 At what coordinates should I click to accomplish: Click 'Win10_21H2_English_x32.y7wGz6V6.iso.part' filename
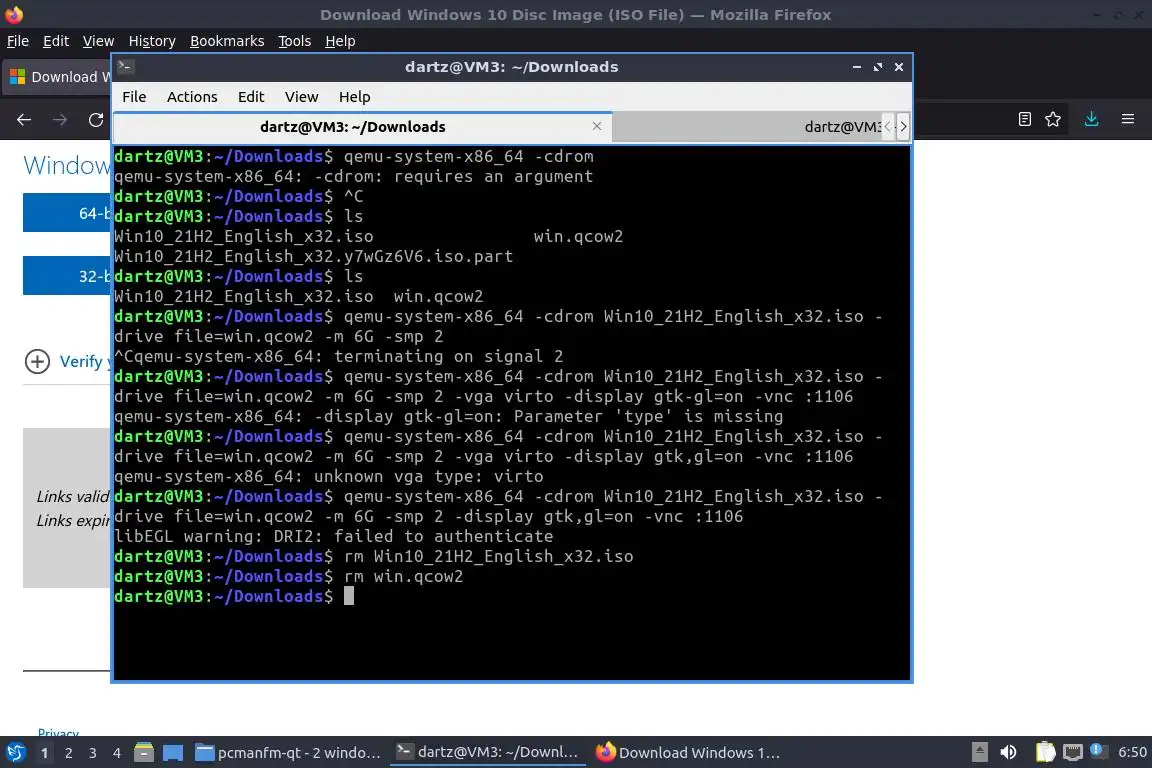click(314, 256)
